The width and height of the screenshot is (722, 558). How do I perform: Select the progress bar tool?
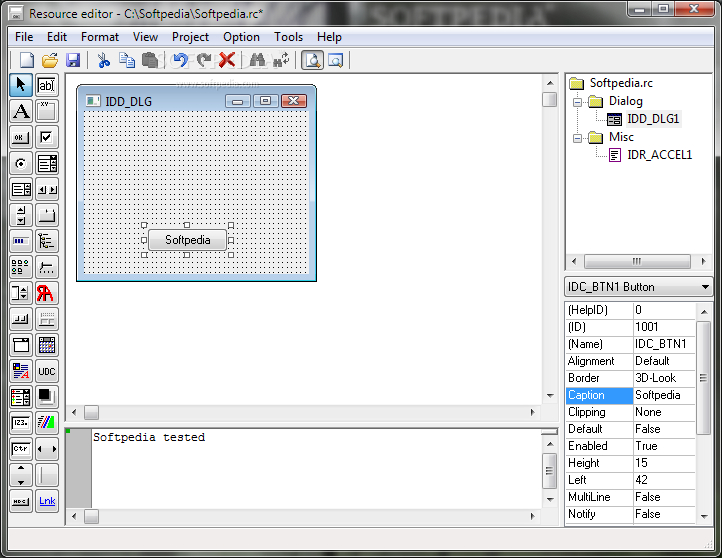click(21, 241)
